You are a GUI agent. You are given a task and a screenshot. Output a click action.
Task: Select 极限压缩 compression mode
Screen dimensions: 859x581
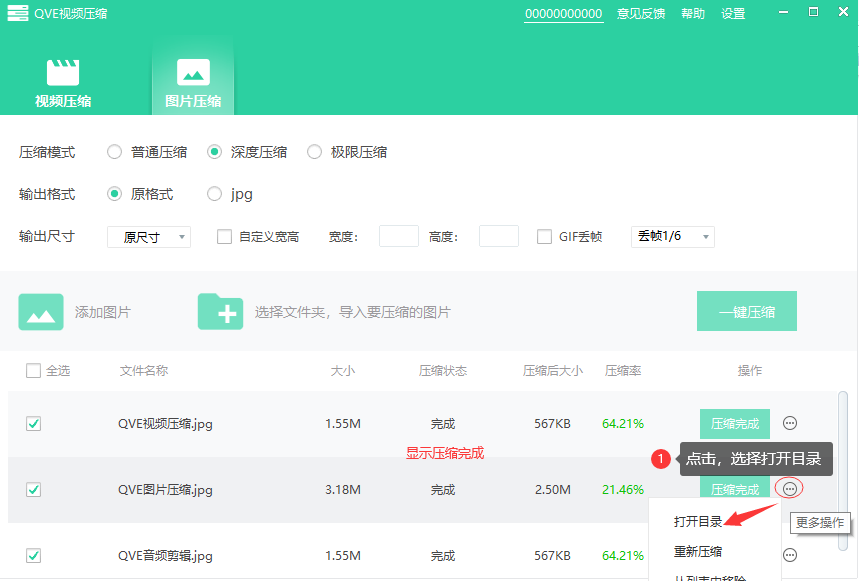(x=314, y=152)
